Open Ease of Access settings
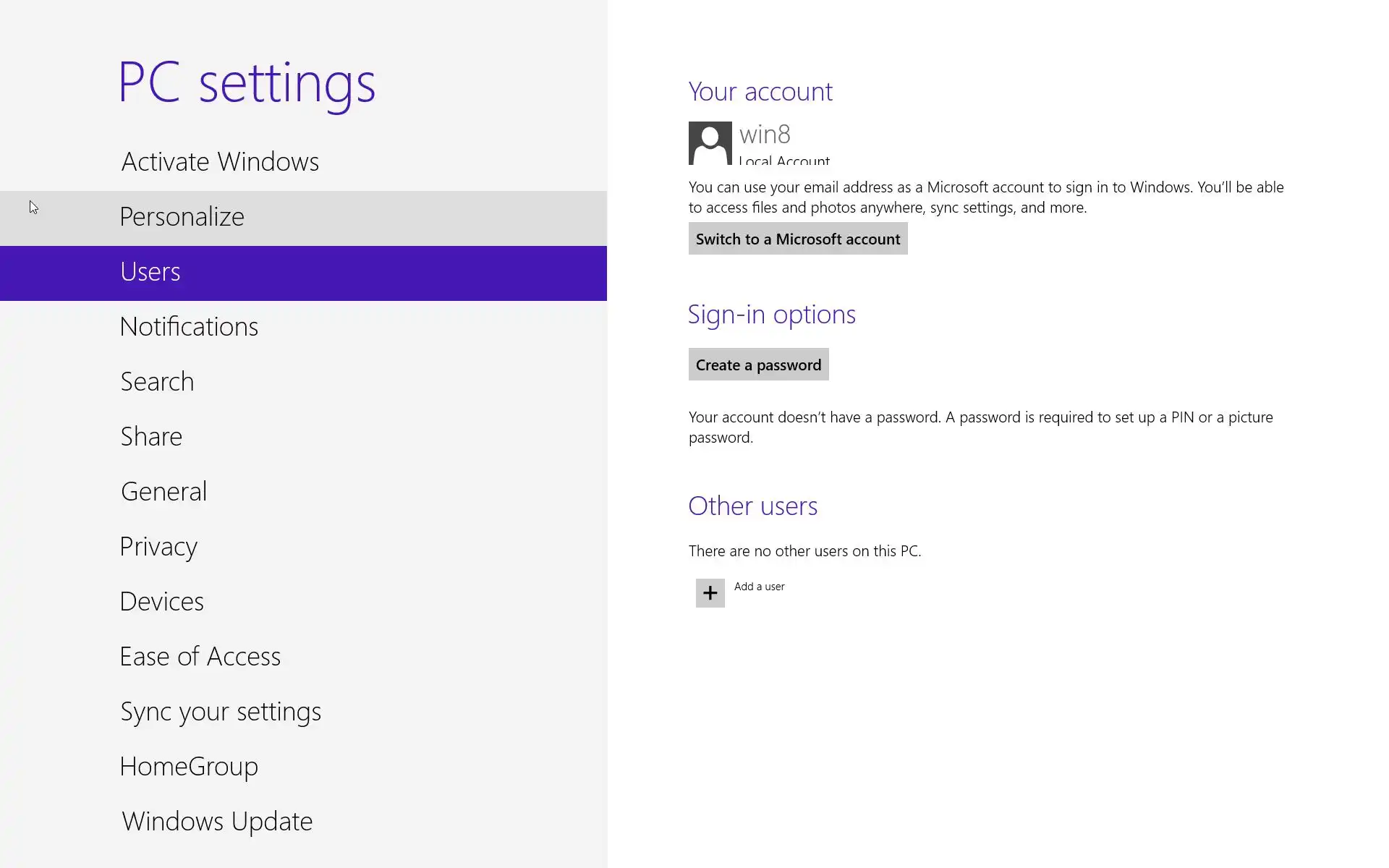The height and width of the screenshot is (868, 1389). 200,657
